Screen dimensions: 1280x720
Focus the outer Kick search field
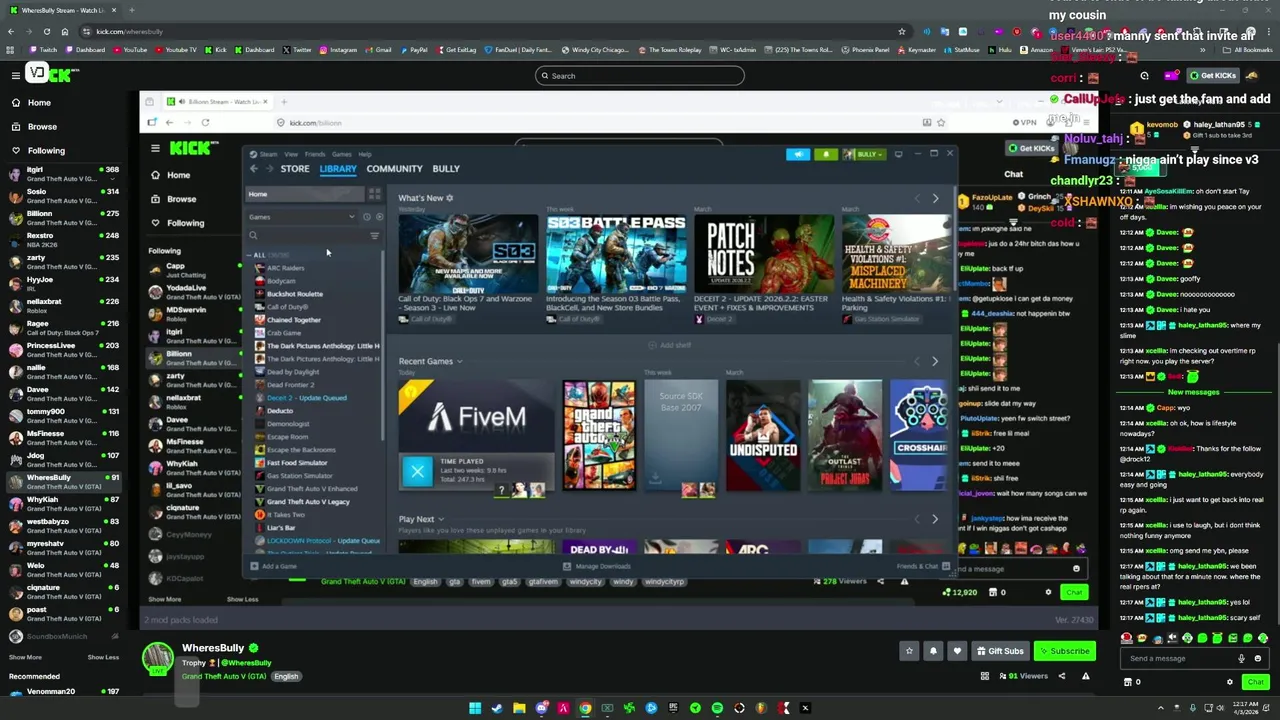640,76
